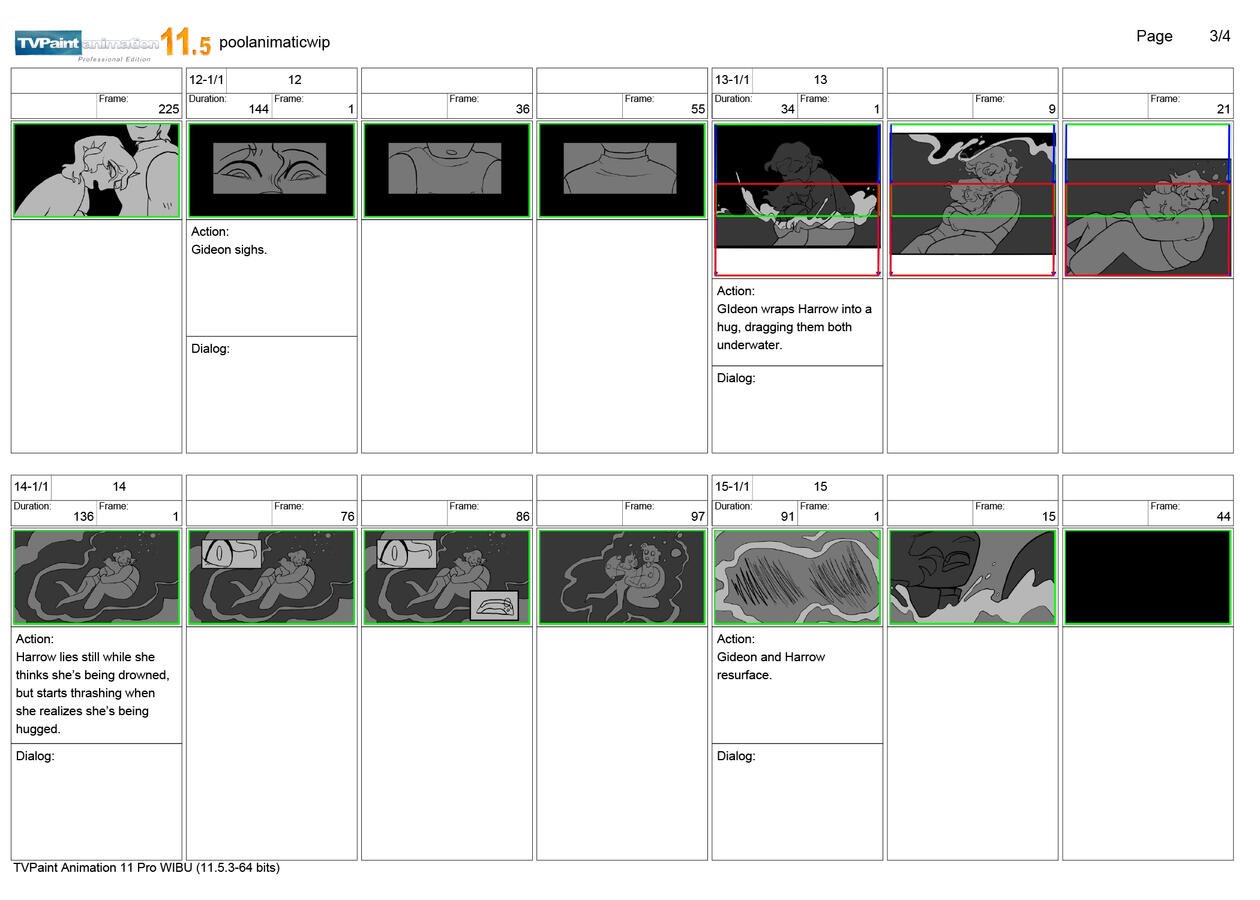Select the scene 14 frame 97 thumbnail
This screenshot has height=900, width=1260.
[x=621, y=577]
